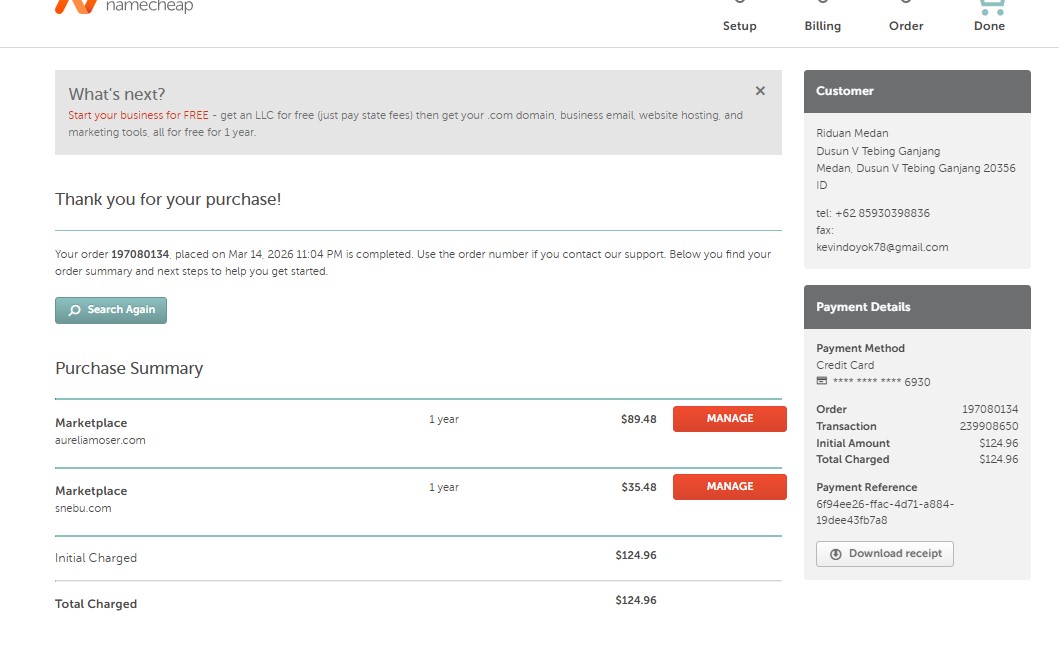
Task: Manage the aureliamoser.com domain
Action: point(729,419)
